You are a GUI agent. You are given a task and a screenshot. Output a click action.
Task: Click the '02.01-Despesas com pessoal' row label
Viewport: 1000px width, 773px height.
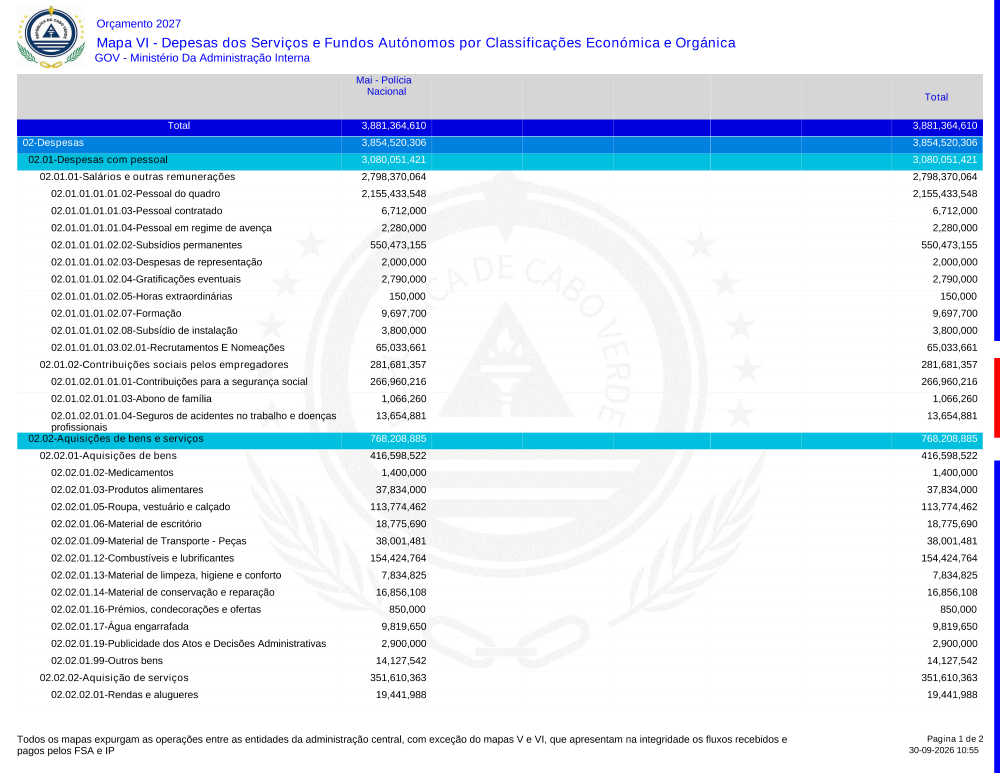pyautogui.click(x=98, y=160)
